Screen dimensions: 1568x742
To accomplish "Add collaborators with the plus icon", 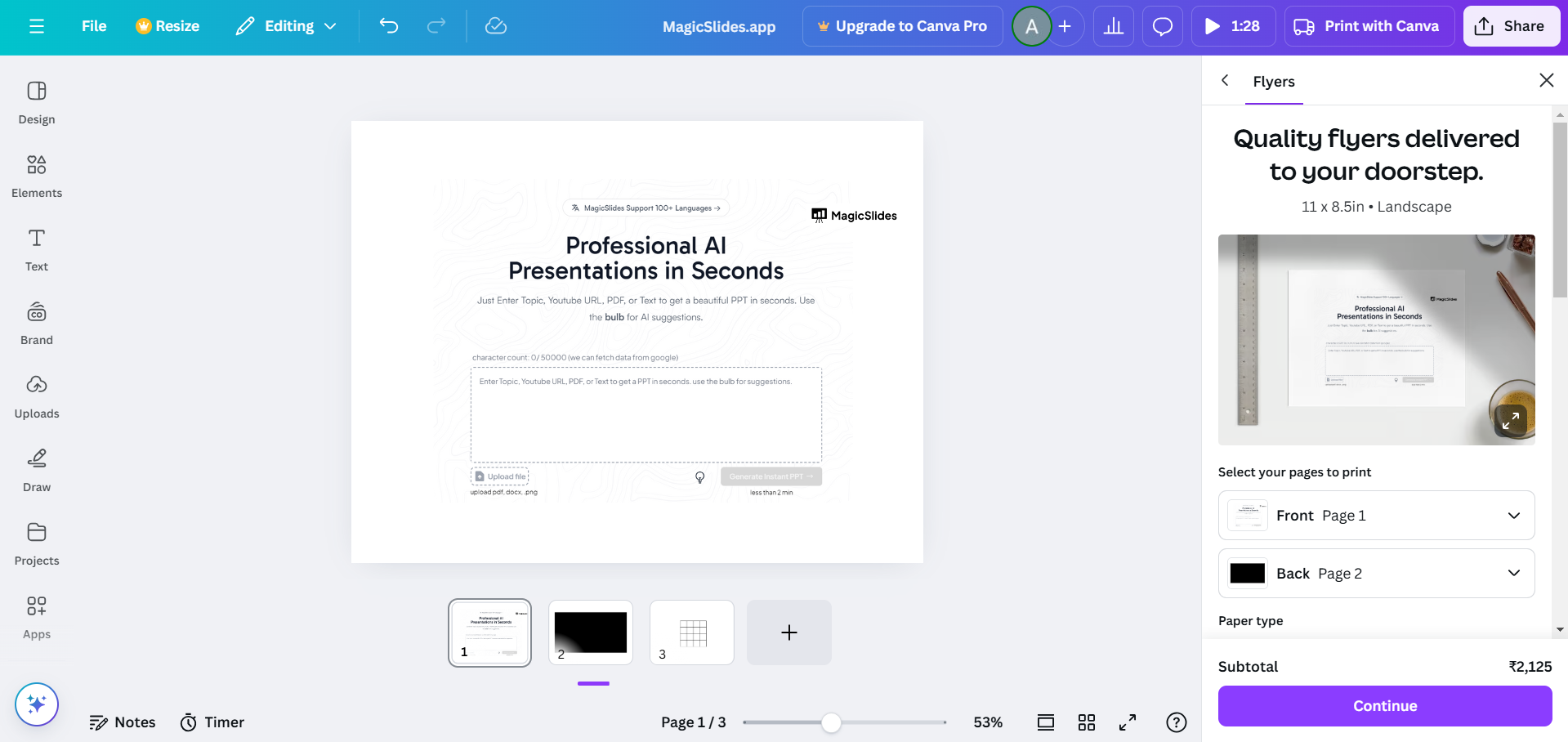I will tap(1065, 26).
